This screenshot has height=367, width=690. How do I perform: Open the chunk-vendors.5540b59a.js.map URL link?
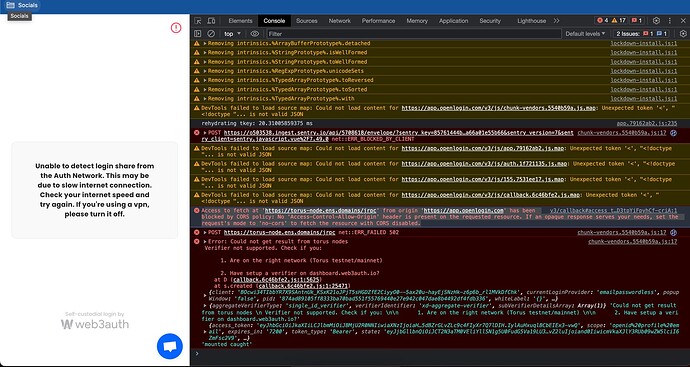click(499, 108)
